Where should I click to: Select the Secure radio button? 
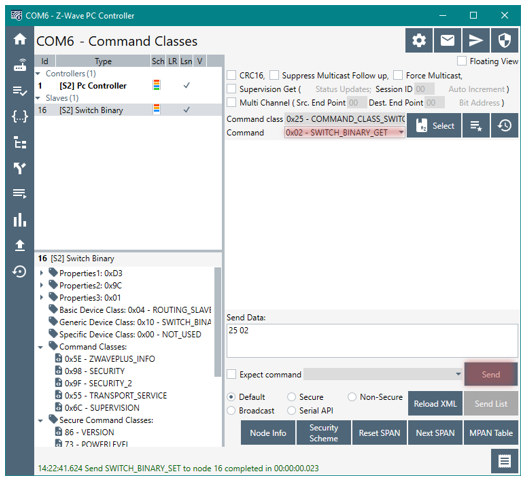pos(291,397)
